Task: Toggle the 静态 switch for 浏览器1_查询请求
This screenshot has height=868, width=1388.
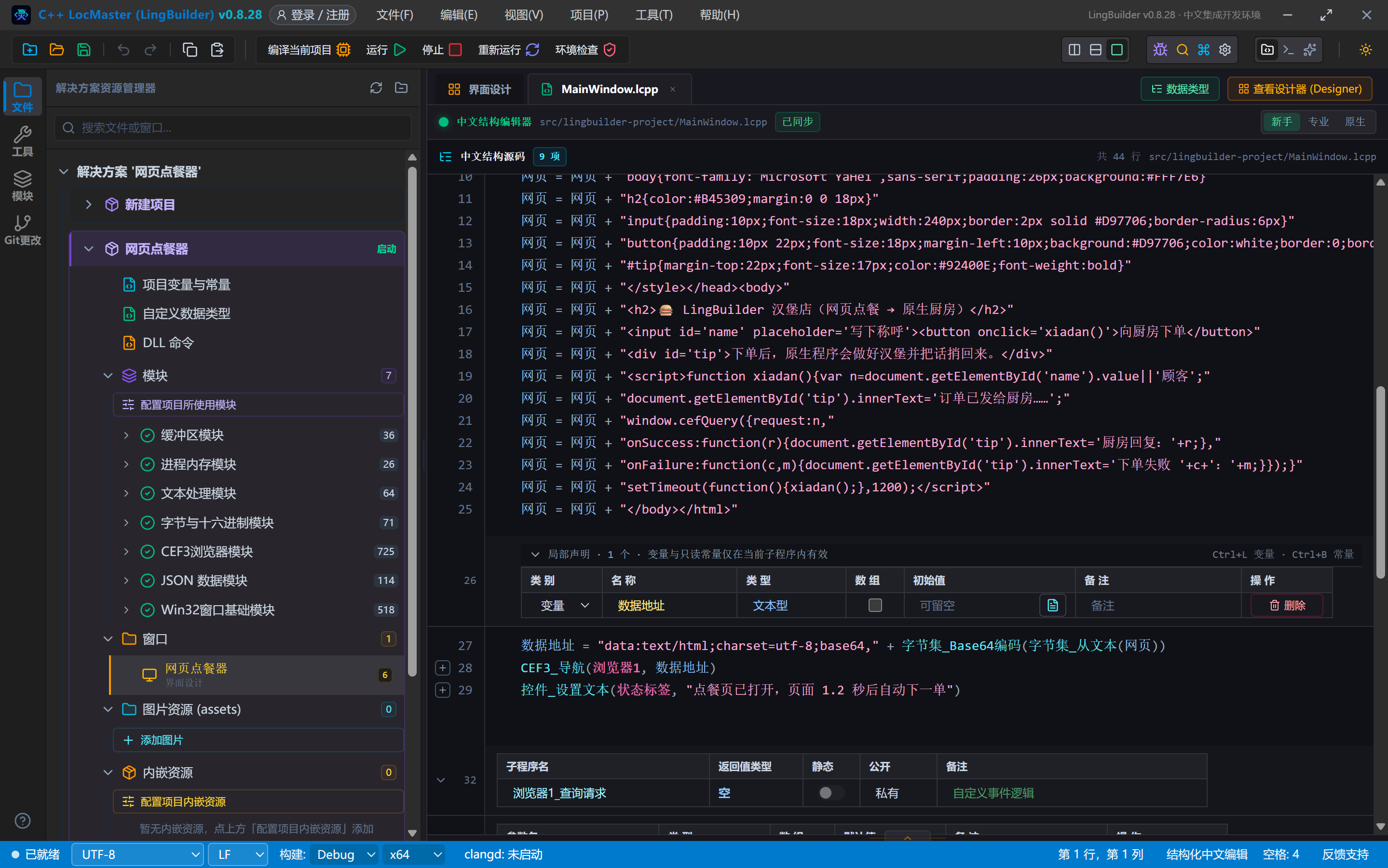Action: [x=830, y=793]
